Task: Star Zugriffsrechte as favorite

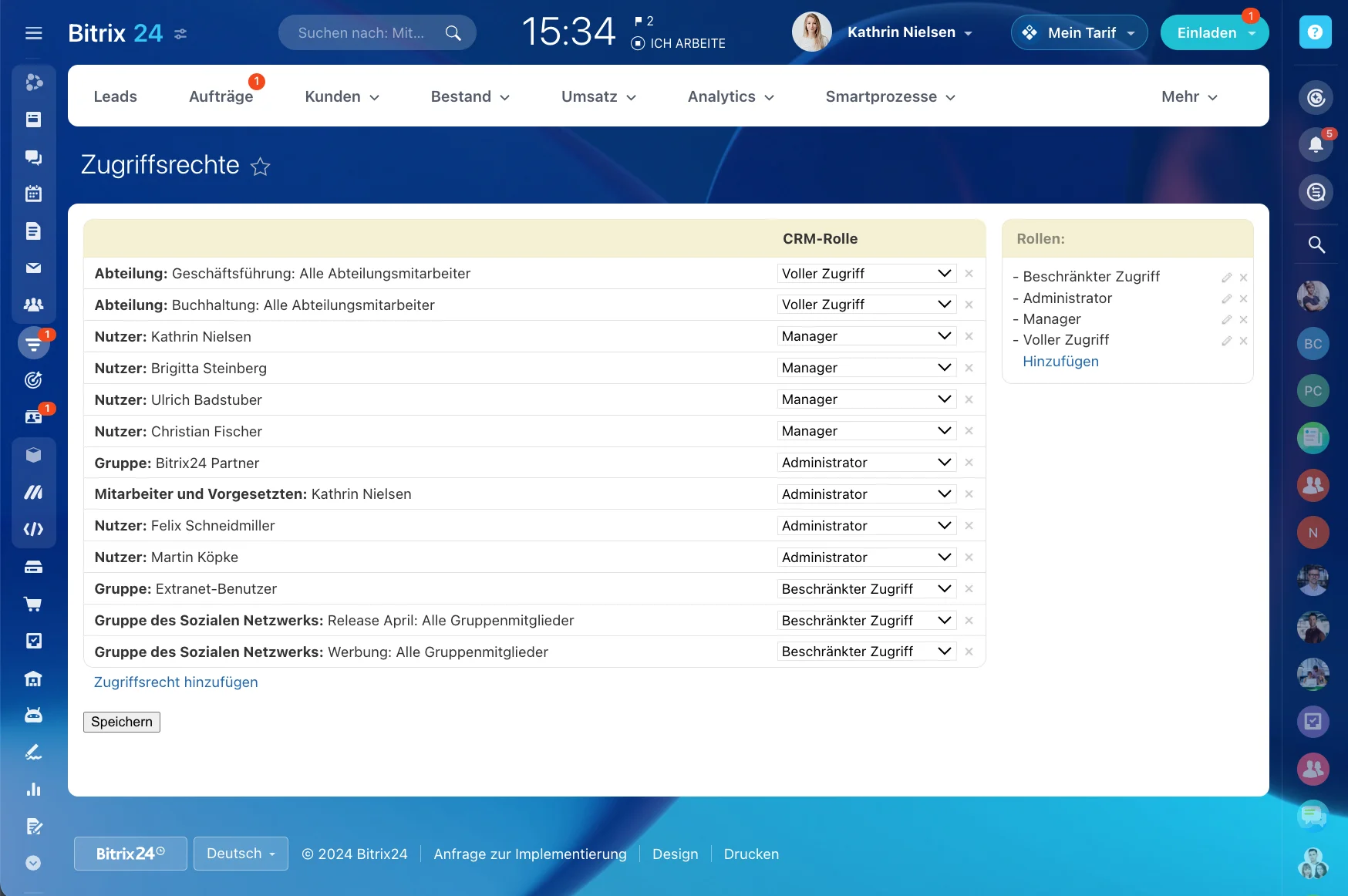Action: (261, 167)
